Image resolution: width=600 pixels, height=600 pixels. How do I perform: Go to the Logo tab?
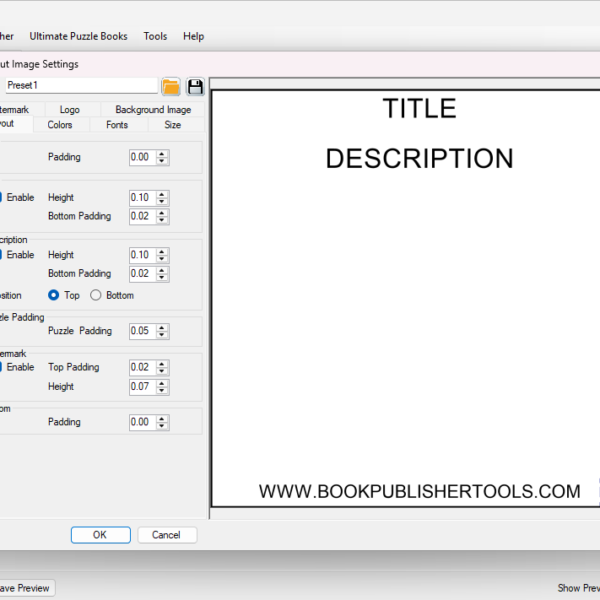[x=70, y=110]
